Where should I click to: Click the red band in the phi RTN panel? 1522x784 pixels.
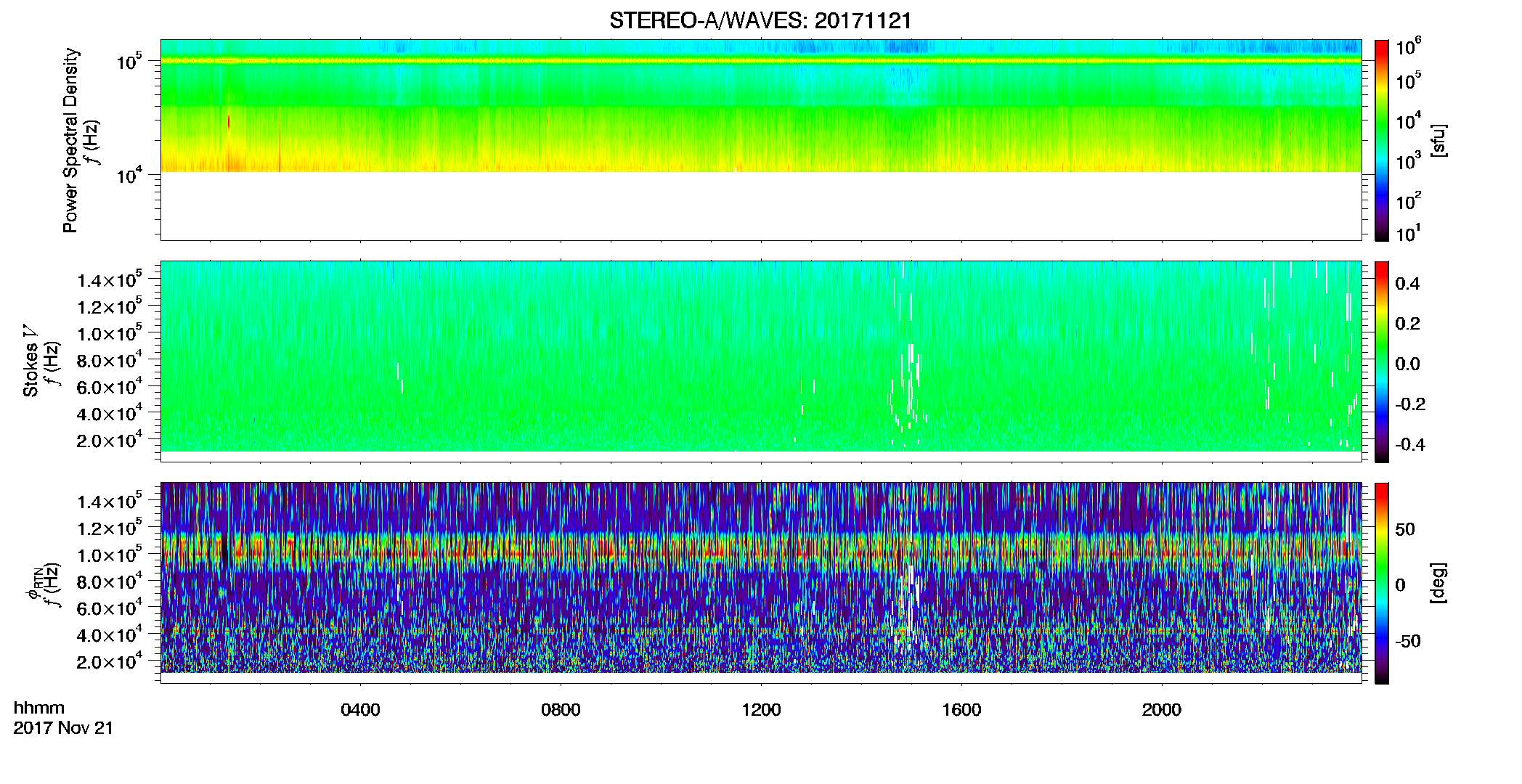(x=760, y=552)
